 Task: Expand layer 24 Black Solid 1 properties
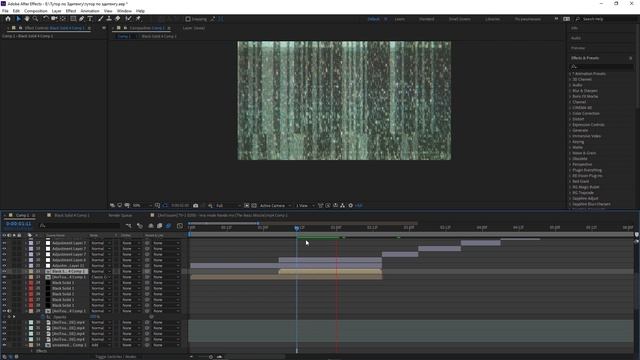click(x=26, y=282)
